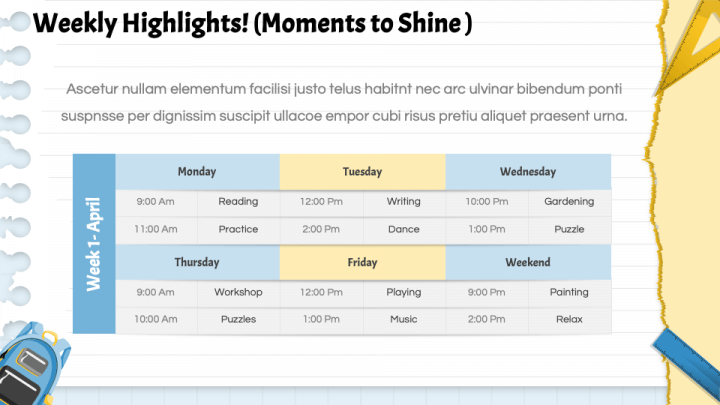The width and height of the screenshot is (720, 405).
Task: Select the Week 1 - April sidebar label
Action: (x=94, y=244)
